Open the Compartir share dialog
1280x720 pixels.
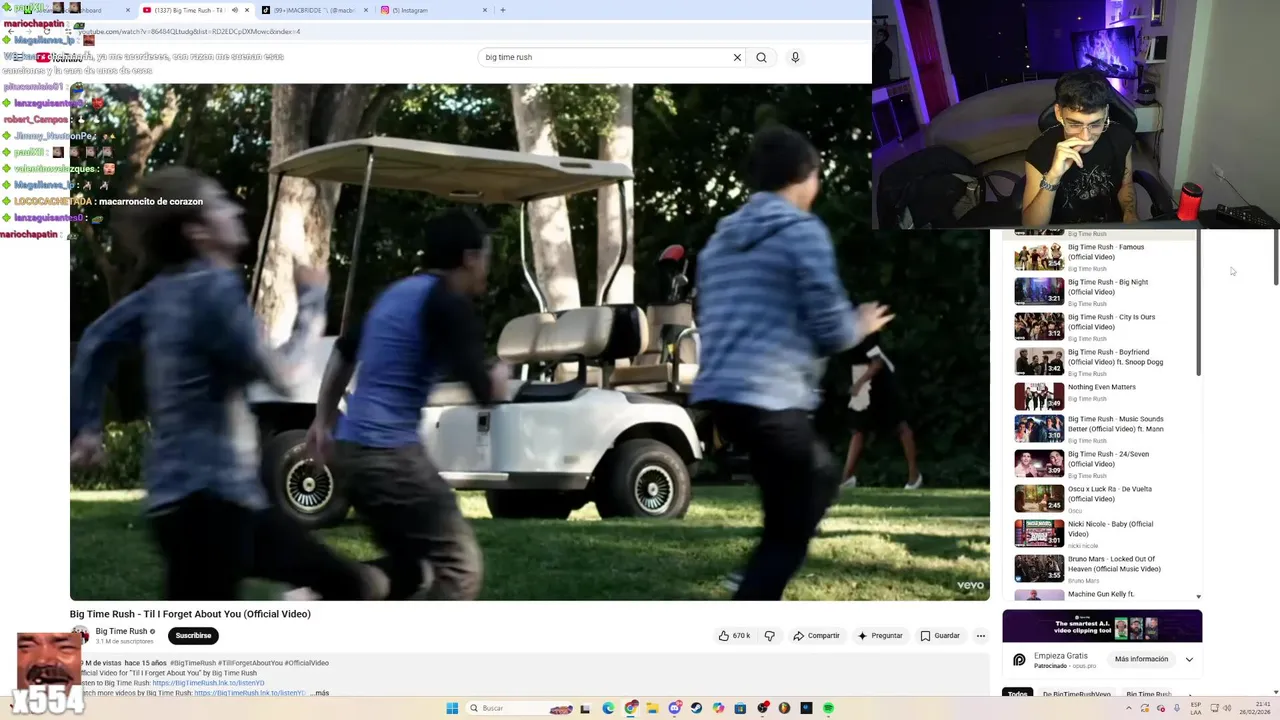tap(816, 636)
